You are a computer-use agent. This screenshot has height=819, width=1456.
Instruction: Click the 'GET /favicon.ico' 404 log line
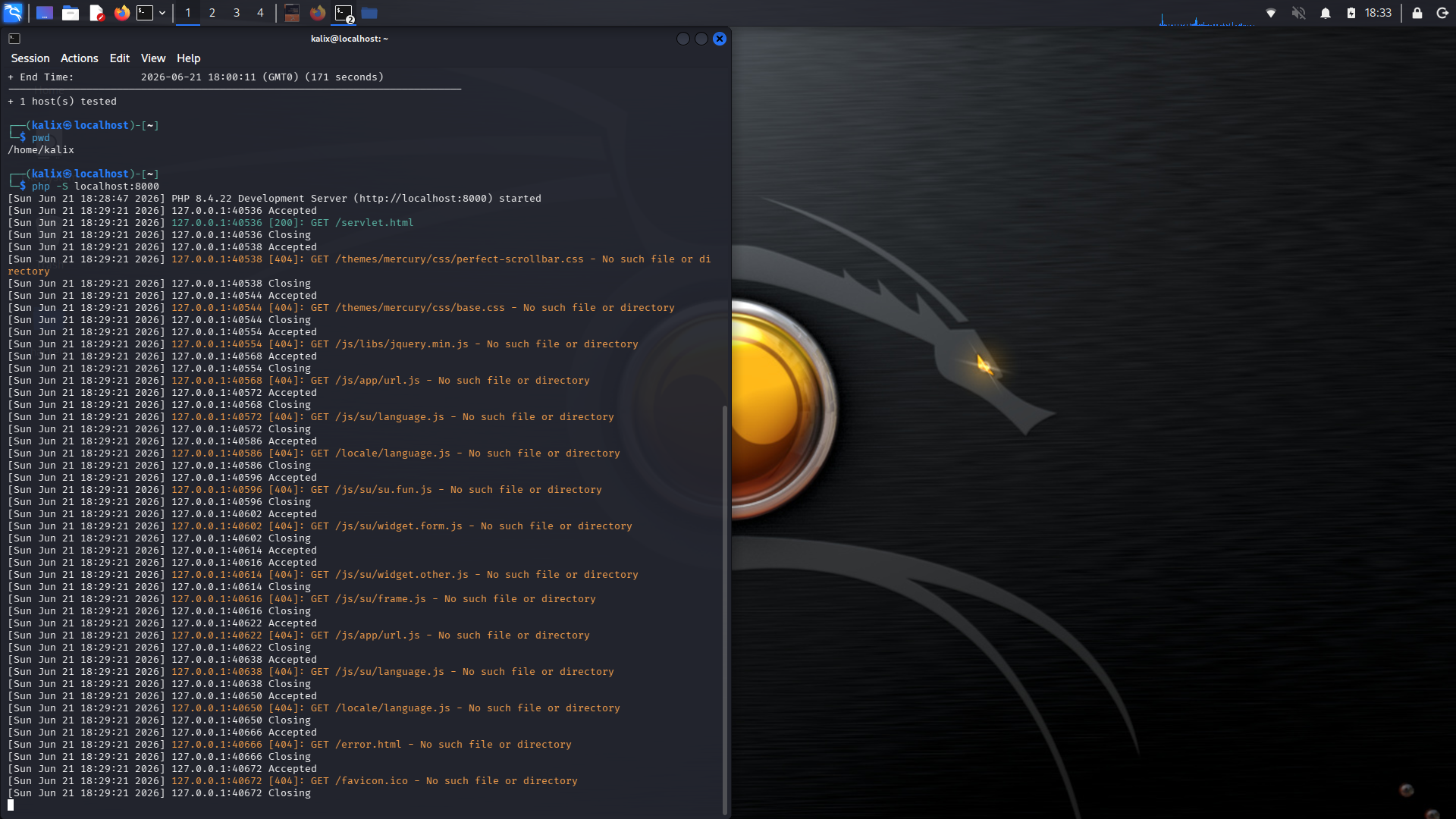293,781
